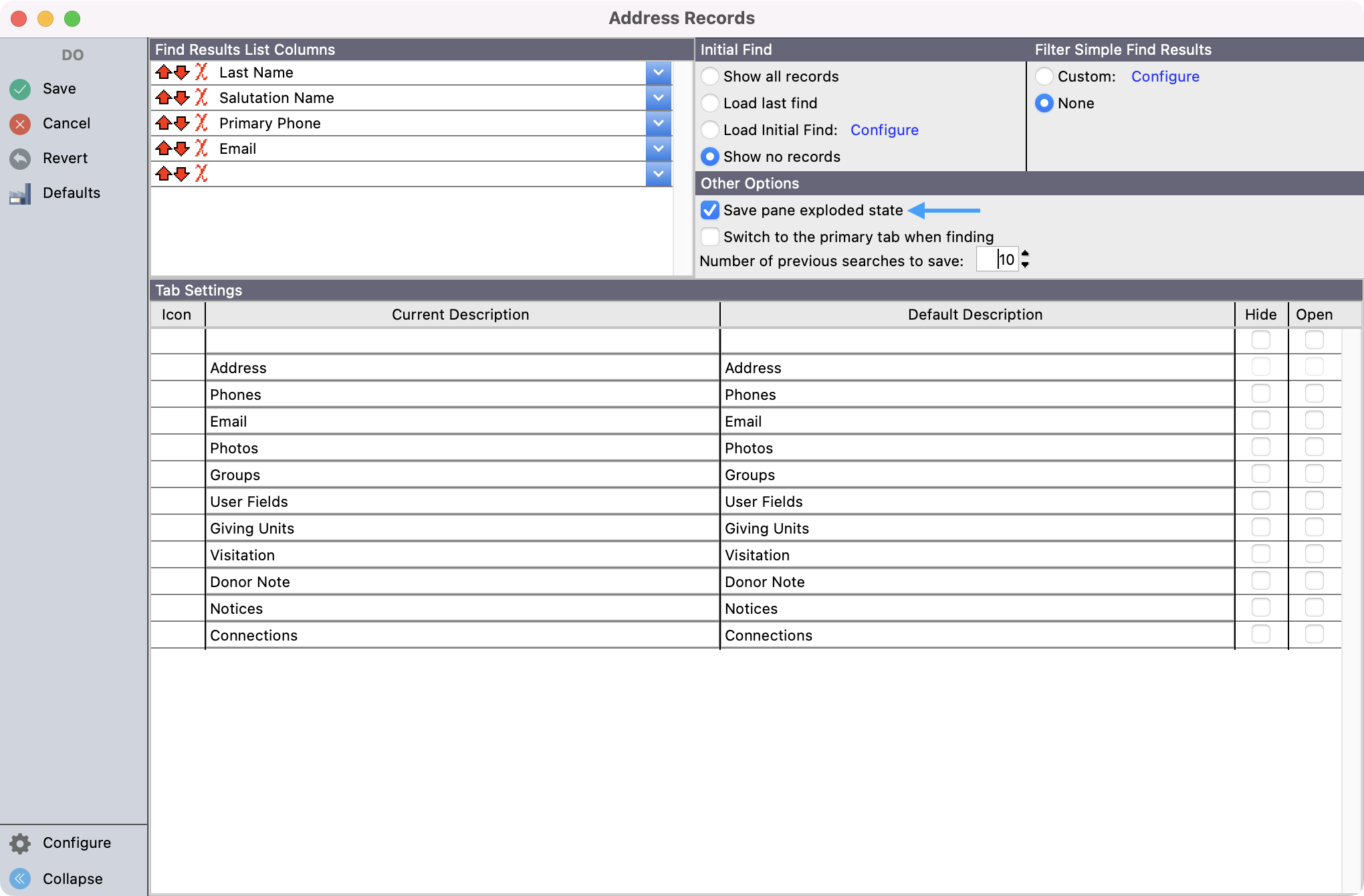The width and height of the screenshot is (1364, 896).
Task: Click the Giving Units current description cell
Action: pyautogui.click(x=461, y=528)
